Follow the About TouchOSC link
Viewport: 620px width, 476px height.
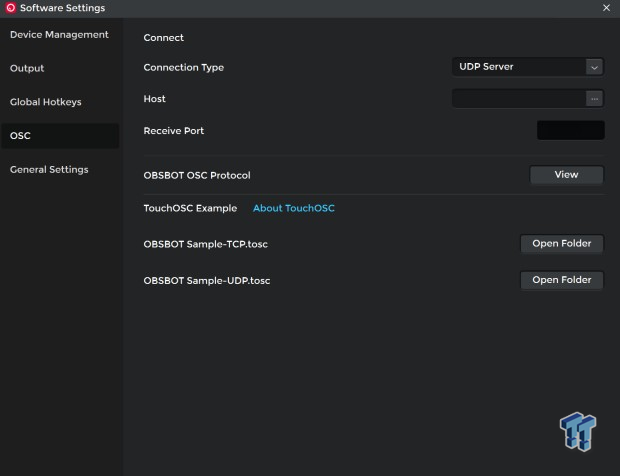point(293,209)
